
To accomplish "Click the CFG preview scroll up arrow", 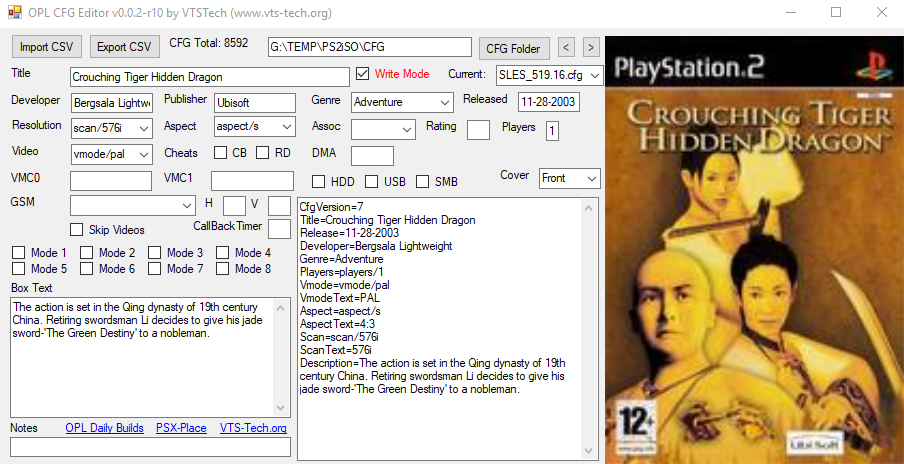I will [589, 207].
